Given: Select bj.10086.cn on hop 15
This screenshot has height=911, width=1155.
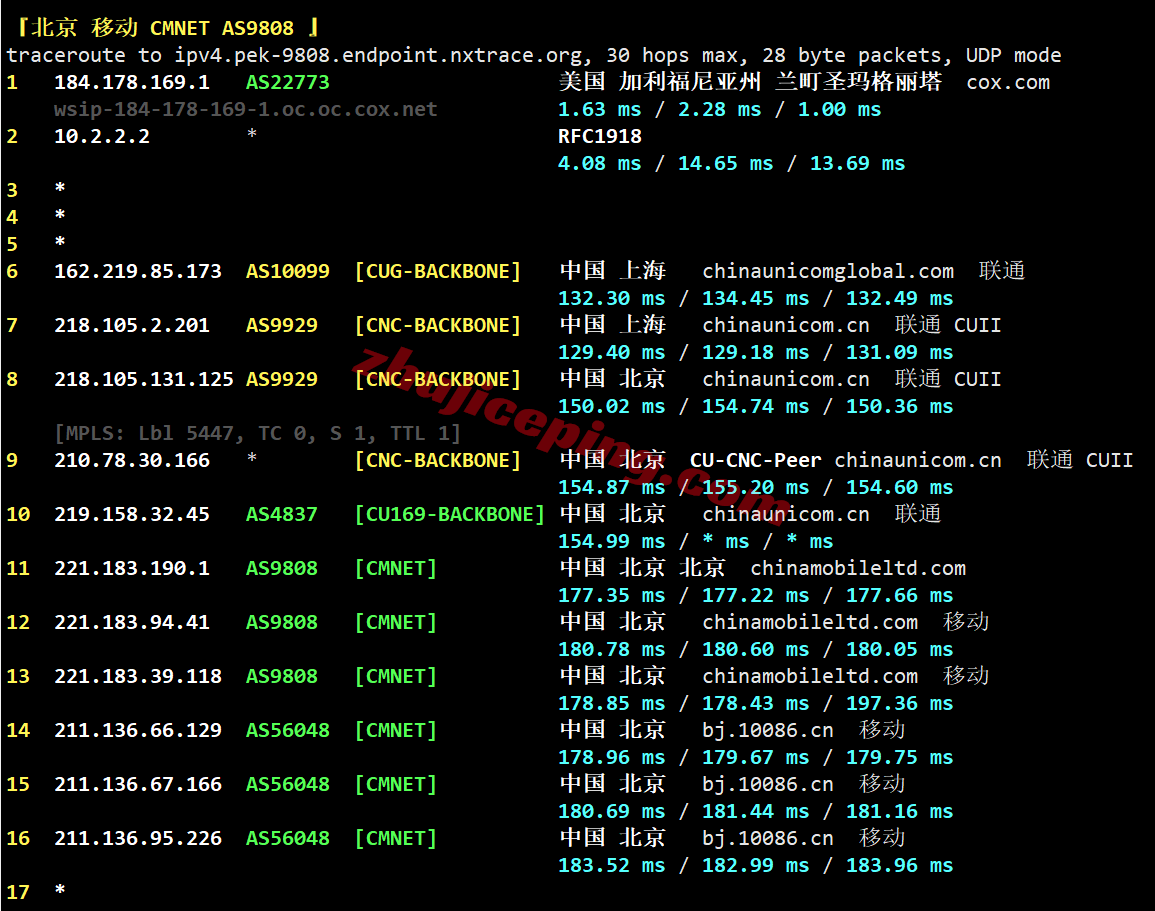Looking at the screenshot, I should (768, 784).
